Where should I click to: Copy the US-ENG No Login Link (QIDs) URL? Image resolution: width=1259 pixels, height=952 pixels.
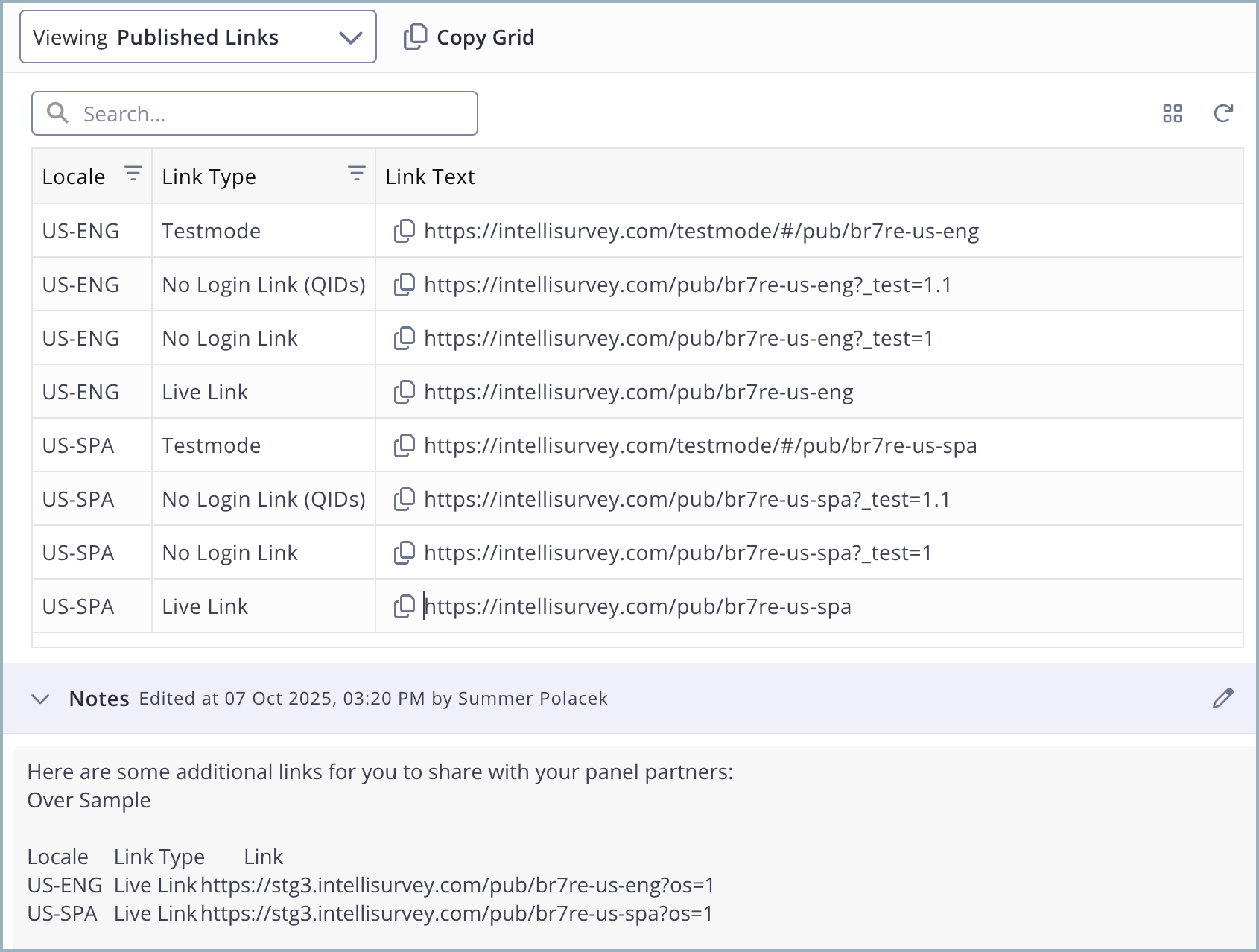404,285
